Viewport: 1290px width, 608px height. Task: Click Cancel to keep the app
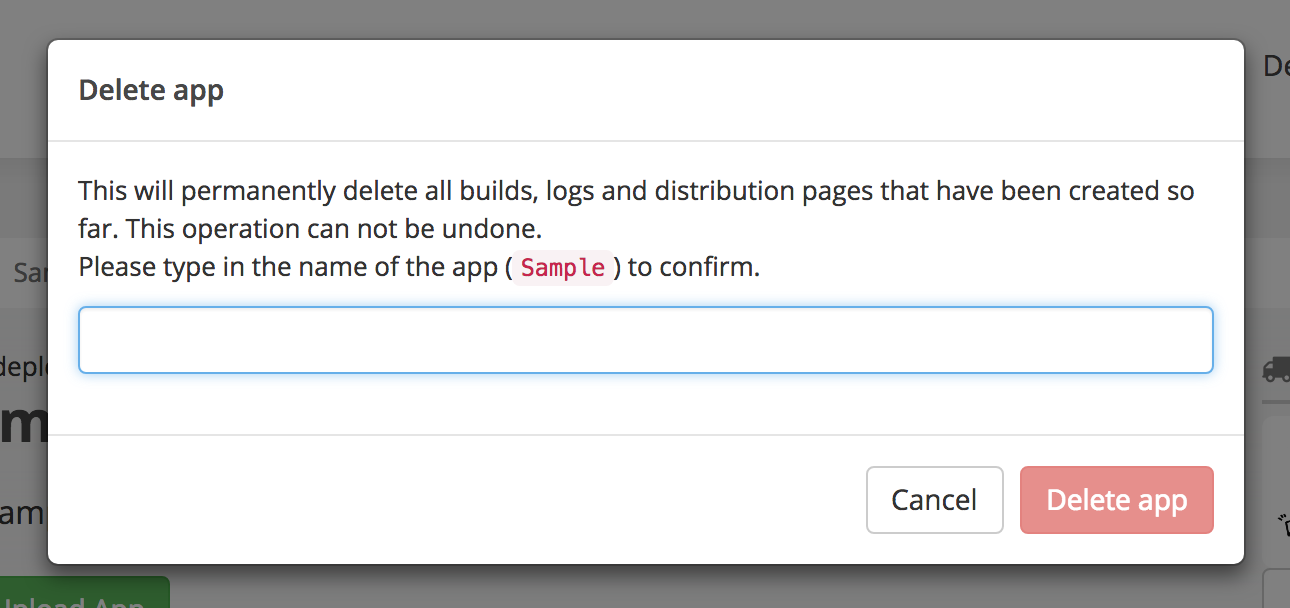click(934, 499)
